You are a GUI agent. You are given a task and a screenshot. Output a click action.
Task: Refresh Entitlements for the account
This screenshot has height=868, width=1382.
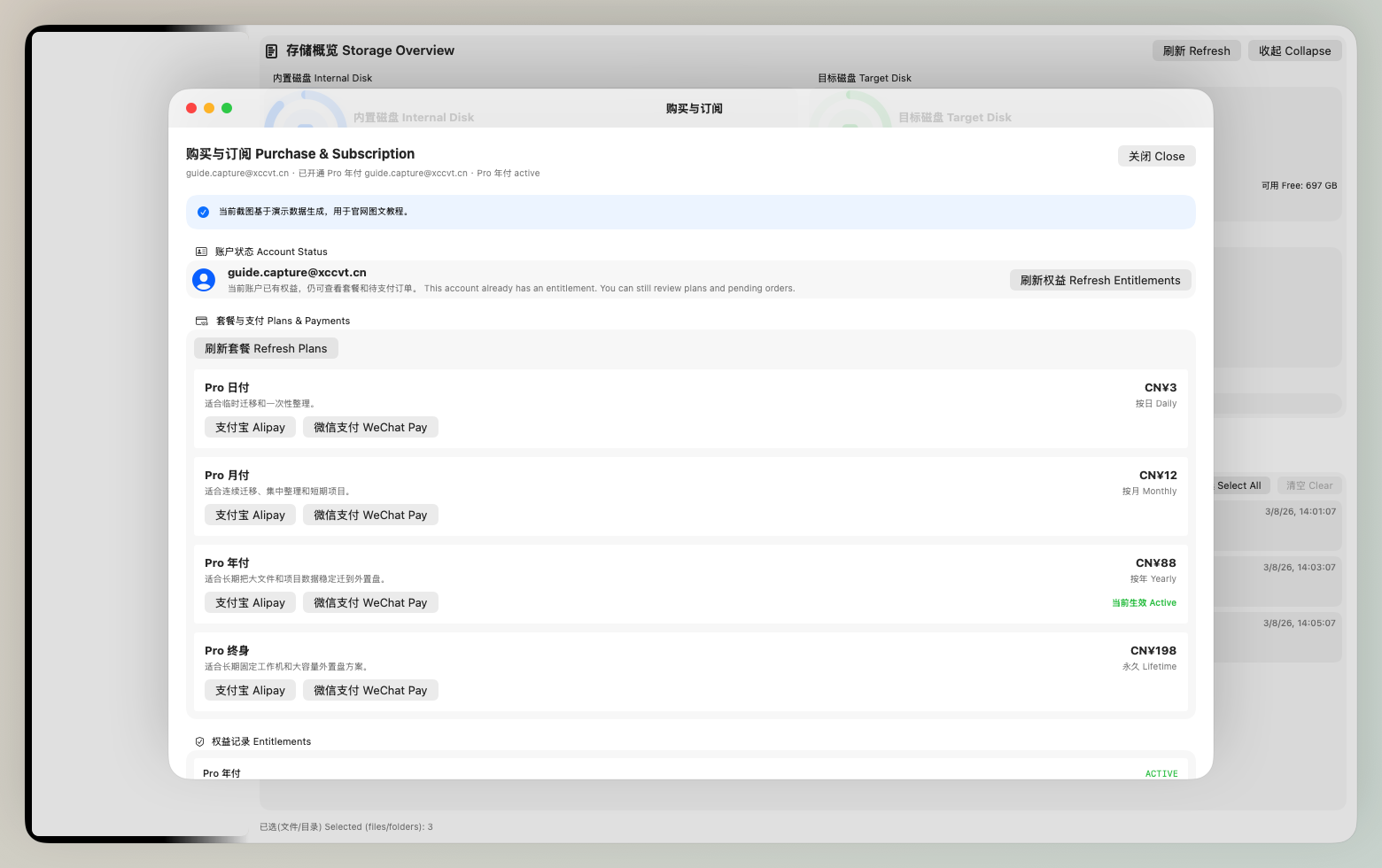click(x=1099, y=280)
